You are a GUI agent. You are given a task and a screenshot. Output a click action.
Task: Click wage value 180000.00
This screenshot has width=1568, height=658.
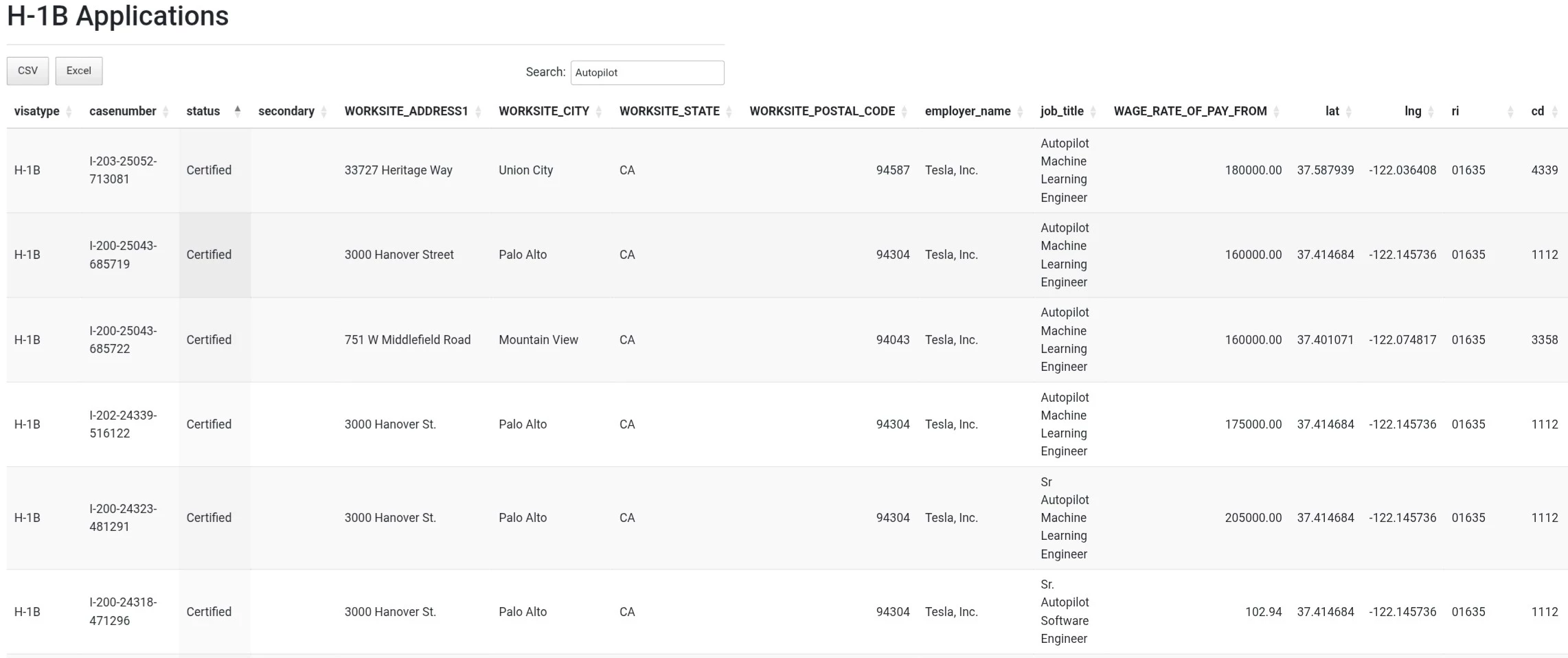(1253, 170)
